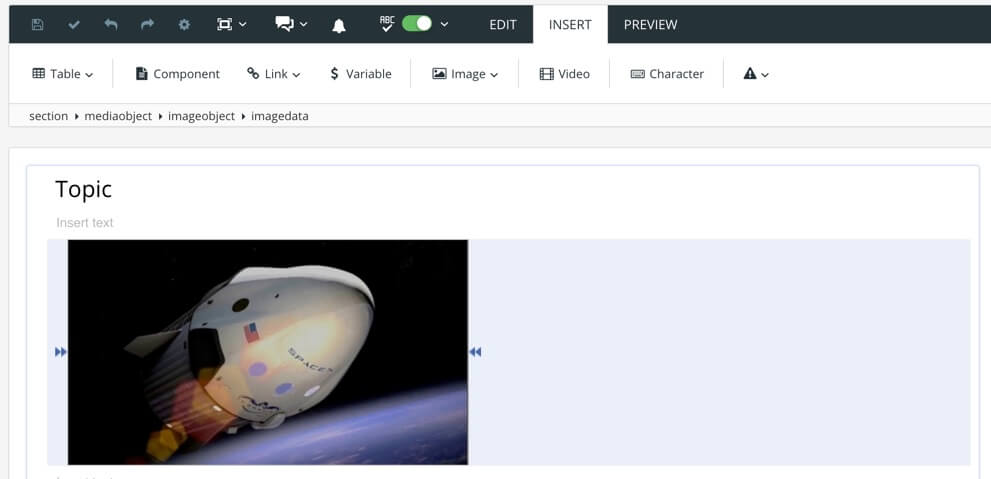Select the spacecraft image

pyautogui.click(x=268, y=352)
